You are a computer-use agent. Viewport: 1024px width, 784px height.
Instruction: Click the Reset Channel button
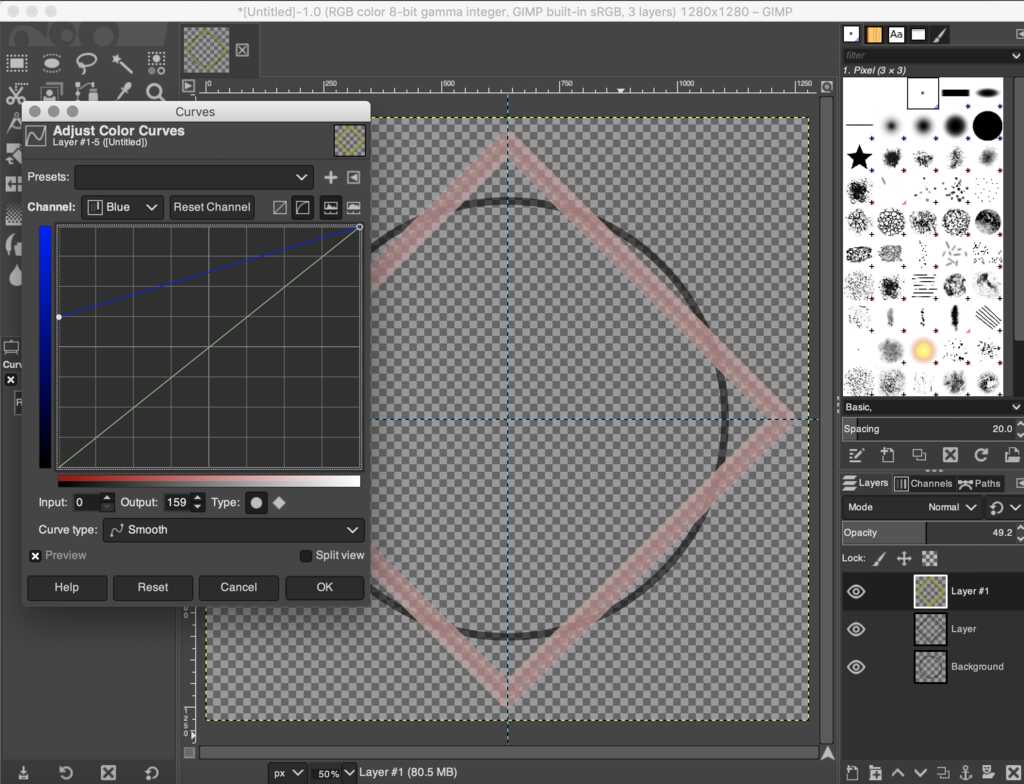212,207
